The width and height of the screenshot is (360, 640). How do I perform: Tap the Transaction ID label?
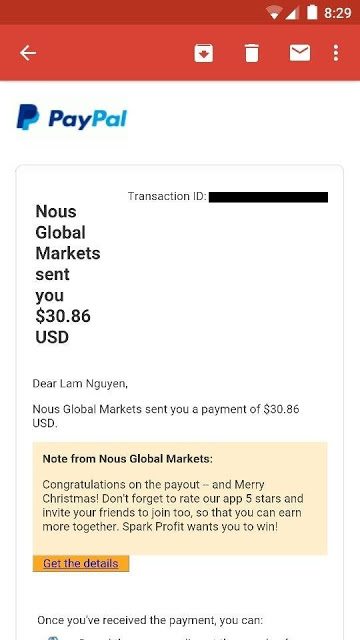[x=167, y=196]
